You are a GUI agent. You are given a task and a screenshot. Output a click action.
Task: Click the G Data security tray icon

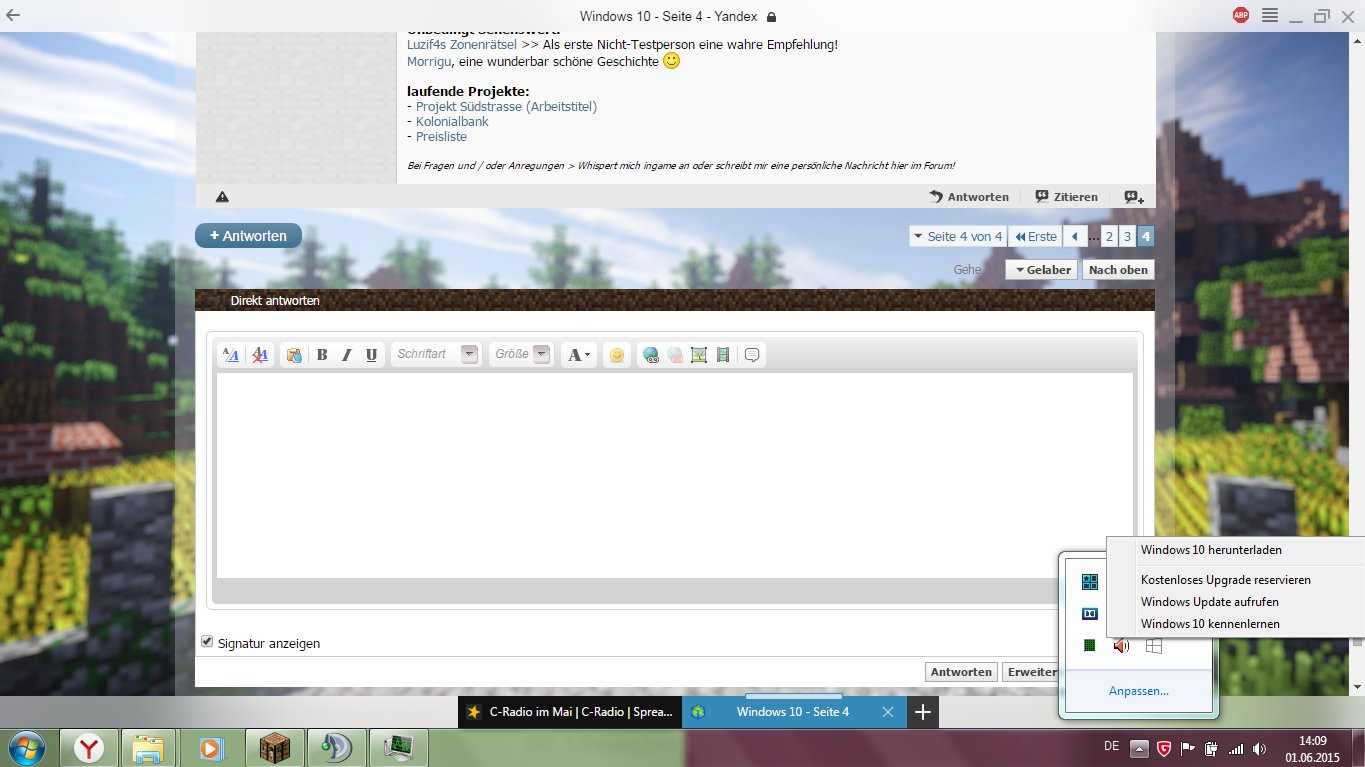click(x=1164, y=748)
